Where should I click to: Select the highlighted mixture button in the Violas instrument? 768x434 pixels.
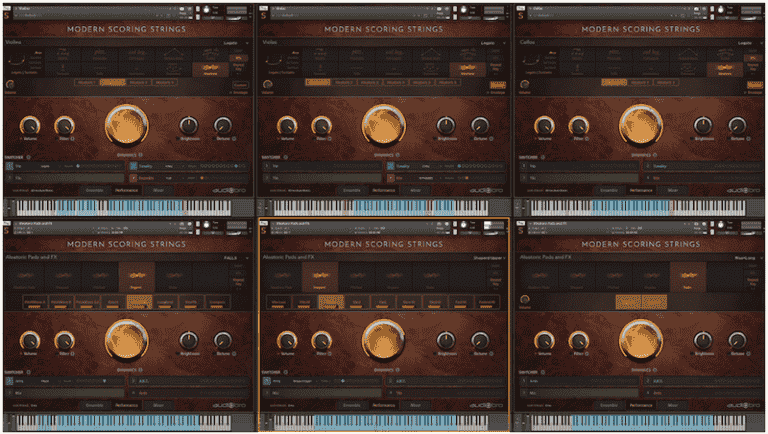tap(317, 82)
